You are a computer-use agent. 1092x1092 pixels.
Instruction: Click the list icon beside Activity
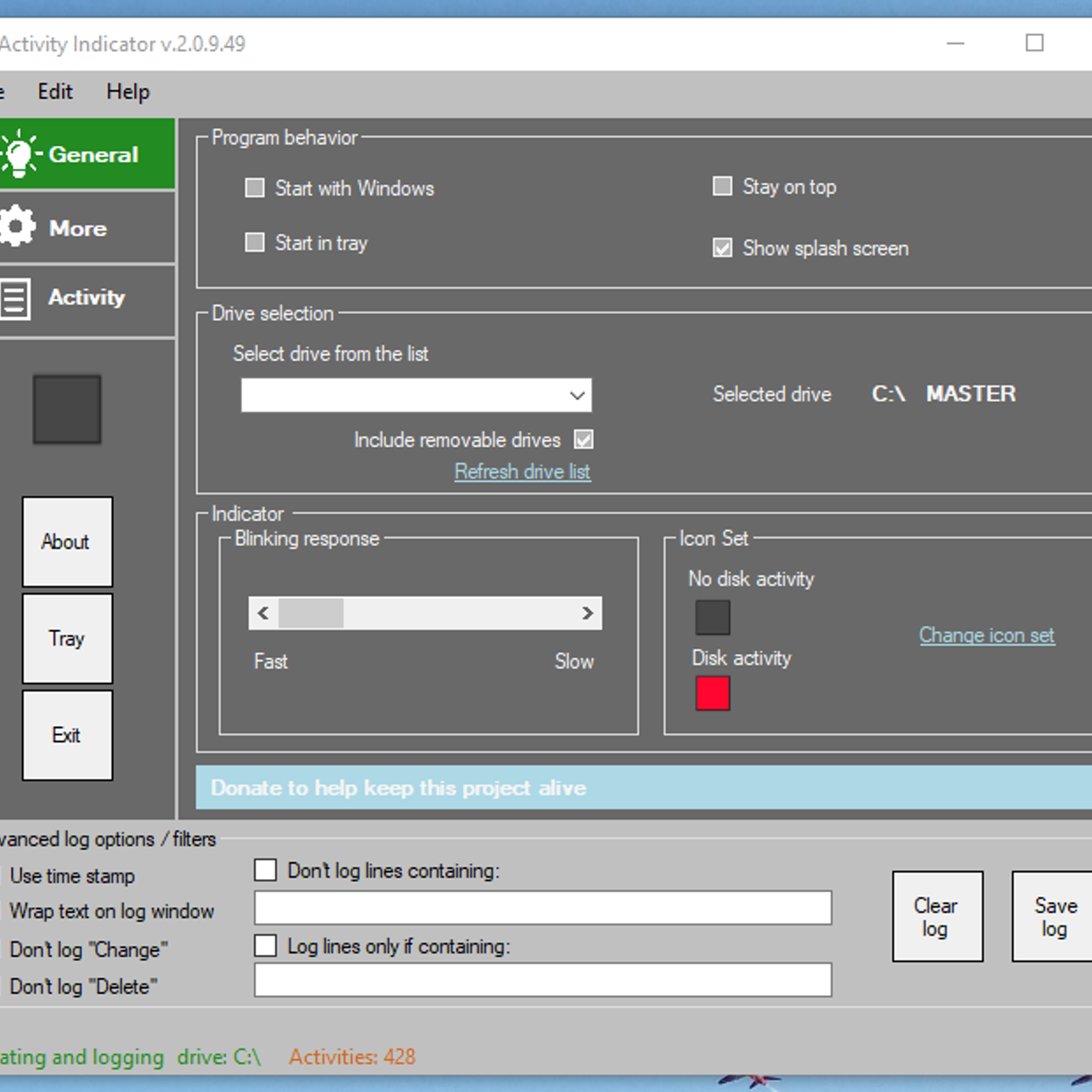[x=15, y=298]
